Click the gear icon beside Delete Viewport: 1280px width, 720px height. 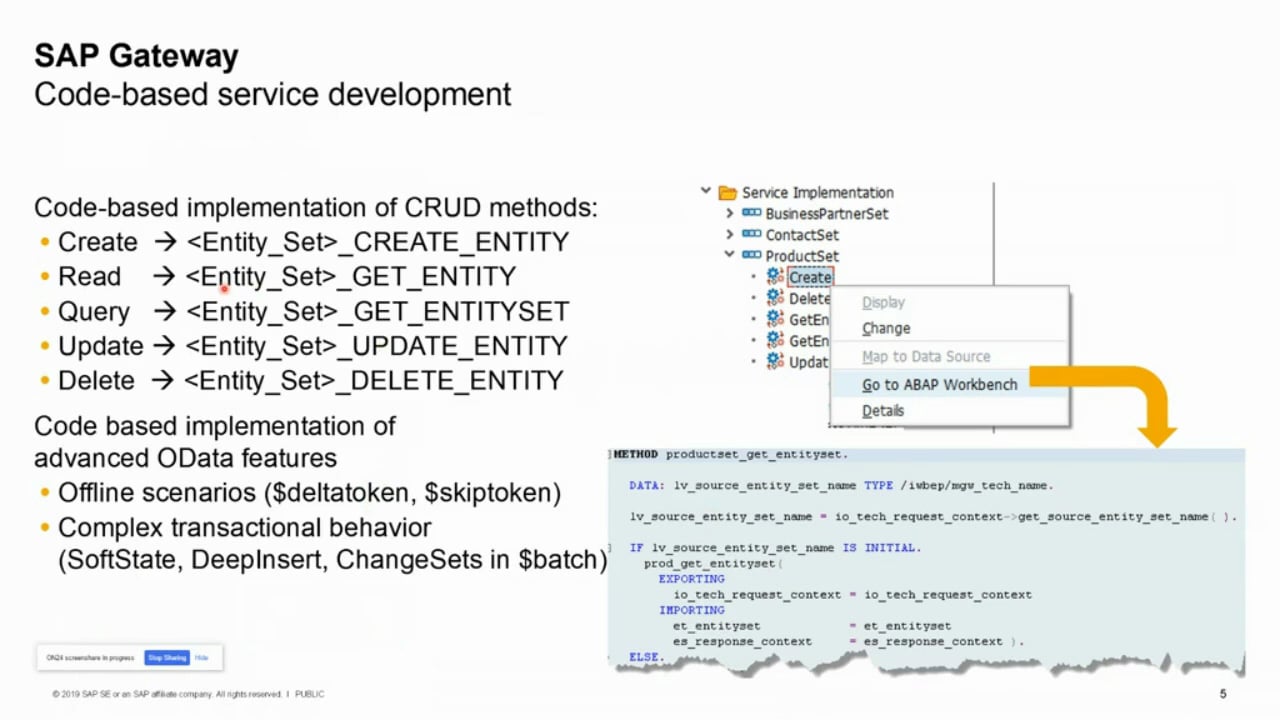coord(775,297)
